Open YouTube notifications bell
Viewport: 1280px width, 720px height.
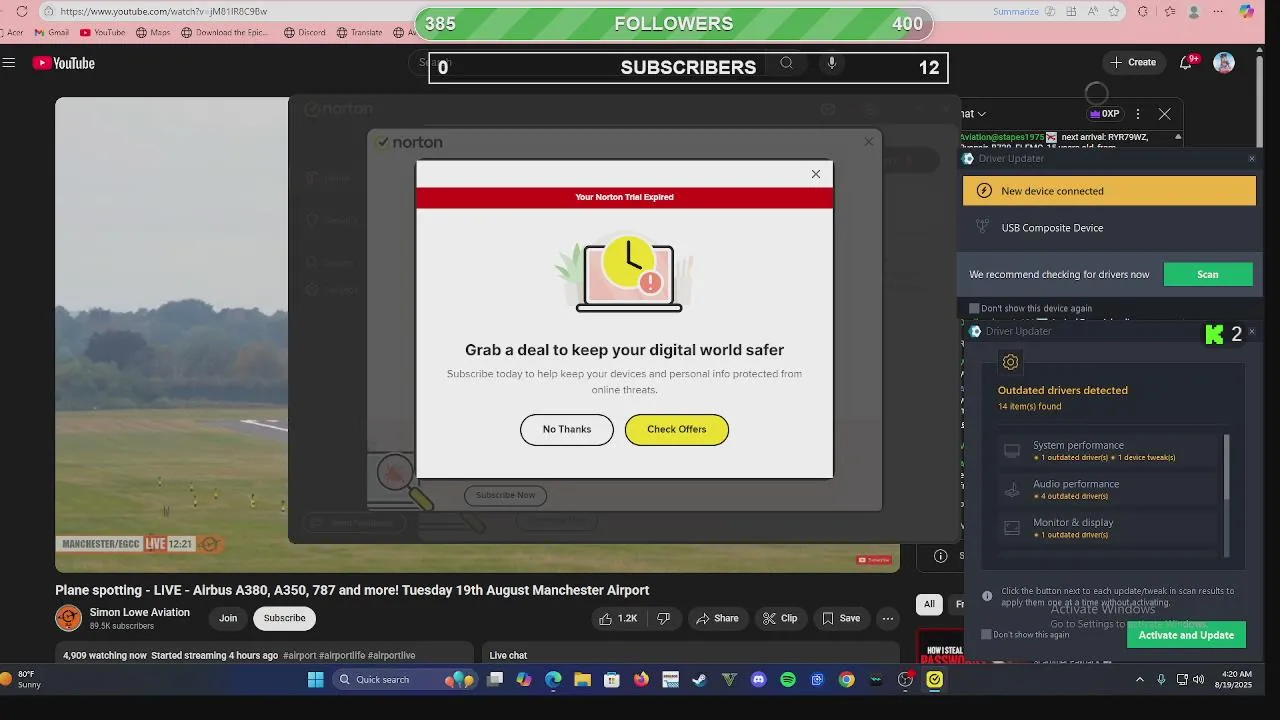coord(1186,62)
